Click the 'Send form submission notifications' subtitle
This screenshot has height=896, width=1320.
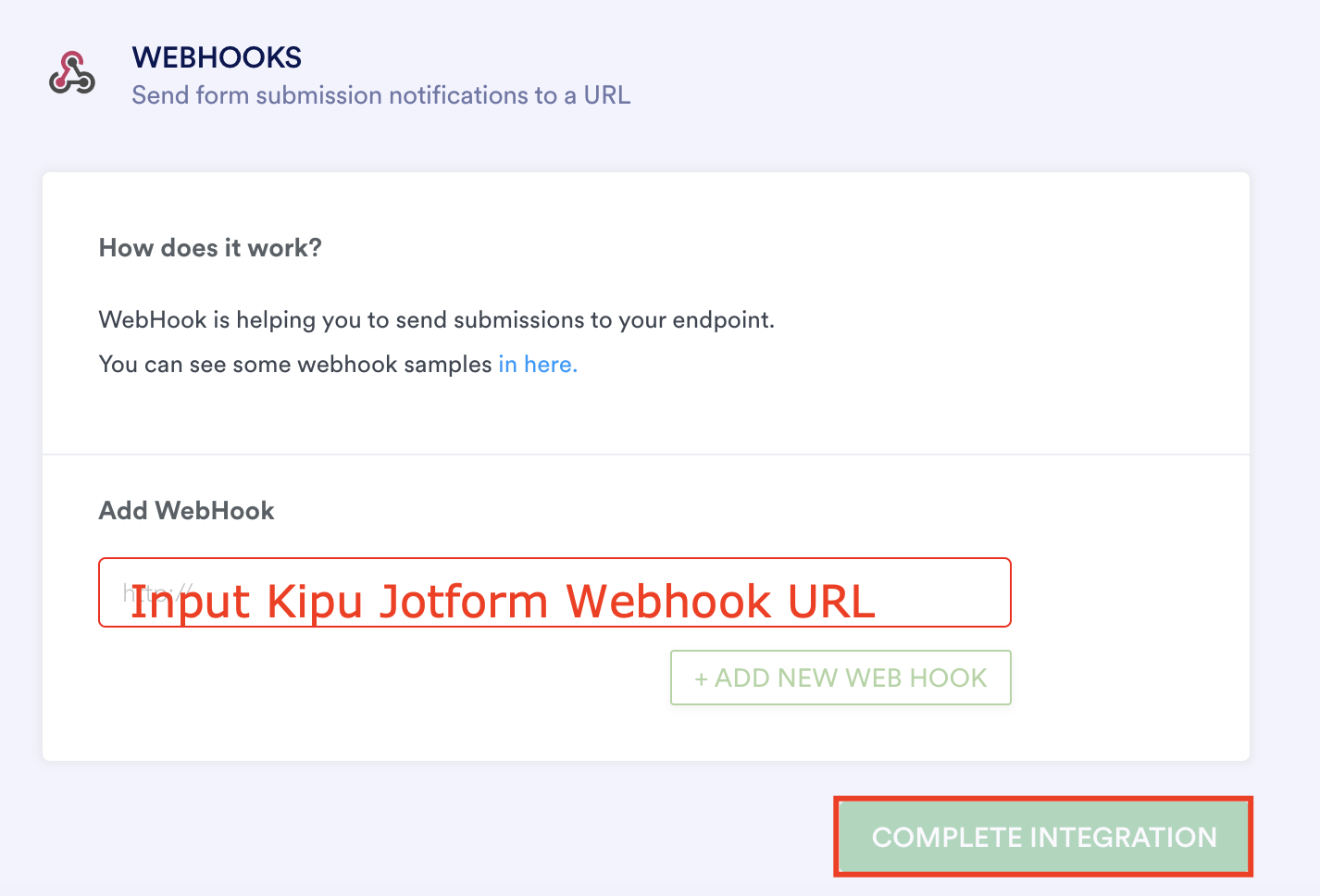coord(381,94)
